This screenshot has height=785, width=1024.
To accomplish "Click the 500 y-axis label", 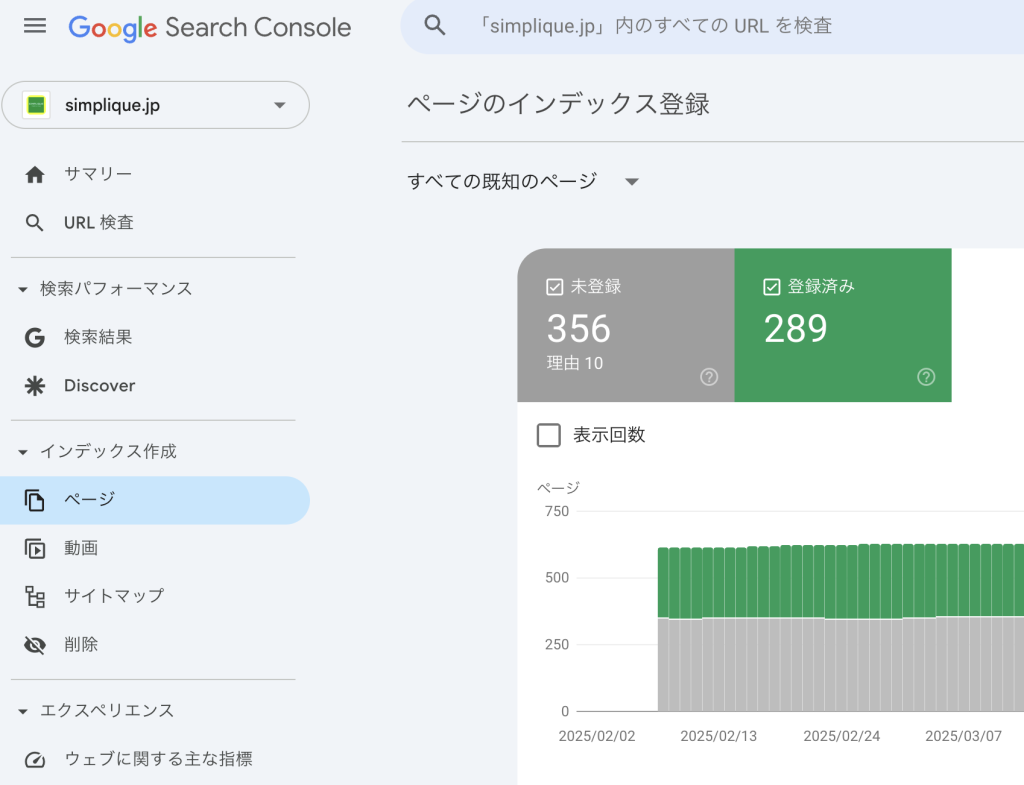I will 557,578.
